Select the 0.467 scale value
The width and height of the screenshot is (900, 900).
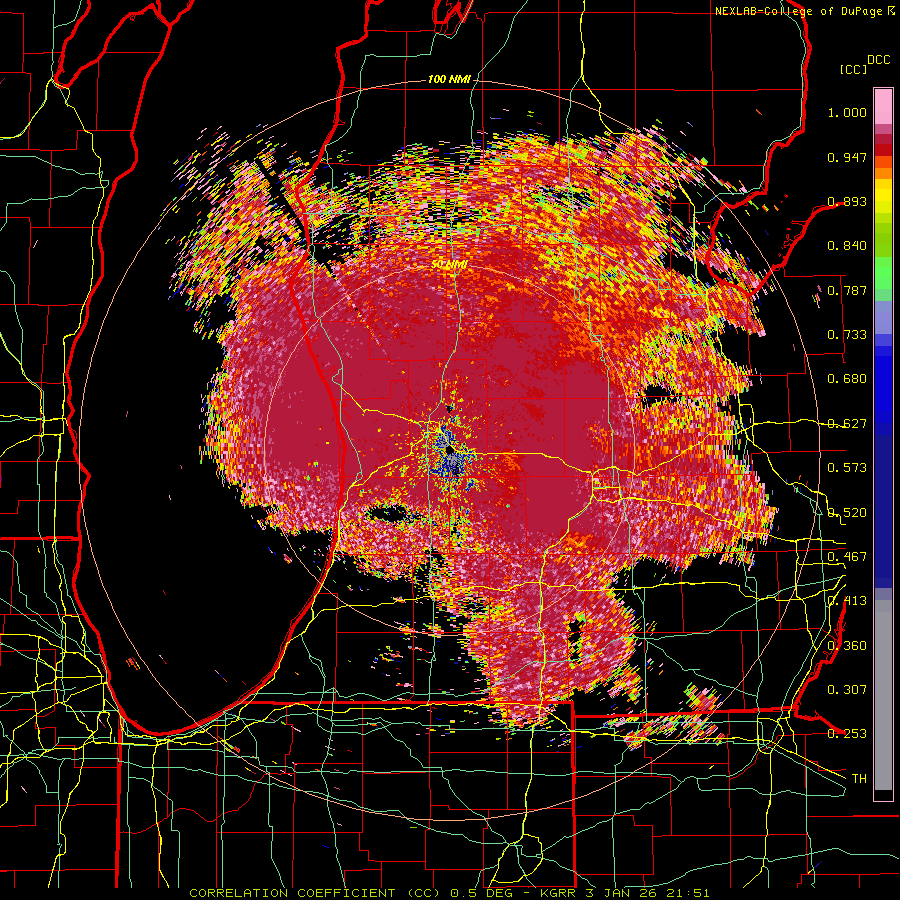pyautogui.click(x=847, y=557)
